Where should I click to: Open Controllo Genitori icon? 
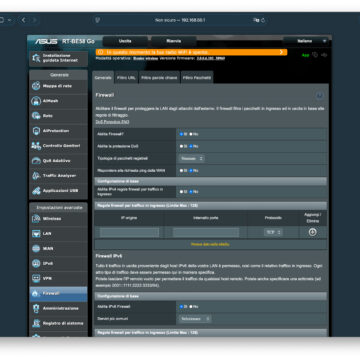coord(36,146)
